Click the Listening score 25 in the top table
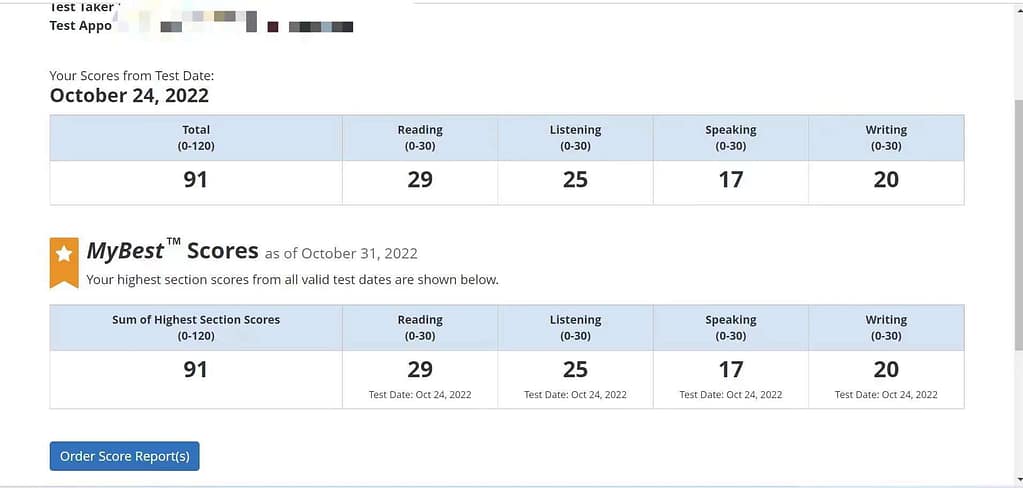This screenshot has height=488, width=1023. [575, 180]
